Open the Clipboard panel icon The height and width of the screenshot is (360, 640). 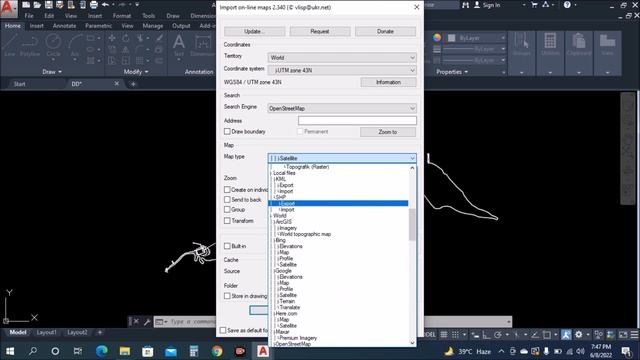pyautogui.click(x=578, y=45)
